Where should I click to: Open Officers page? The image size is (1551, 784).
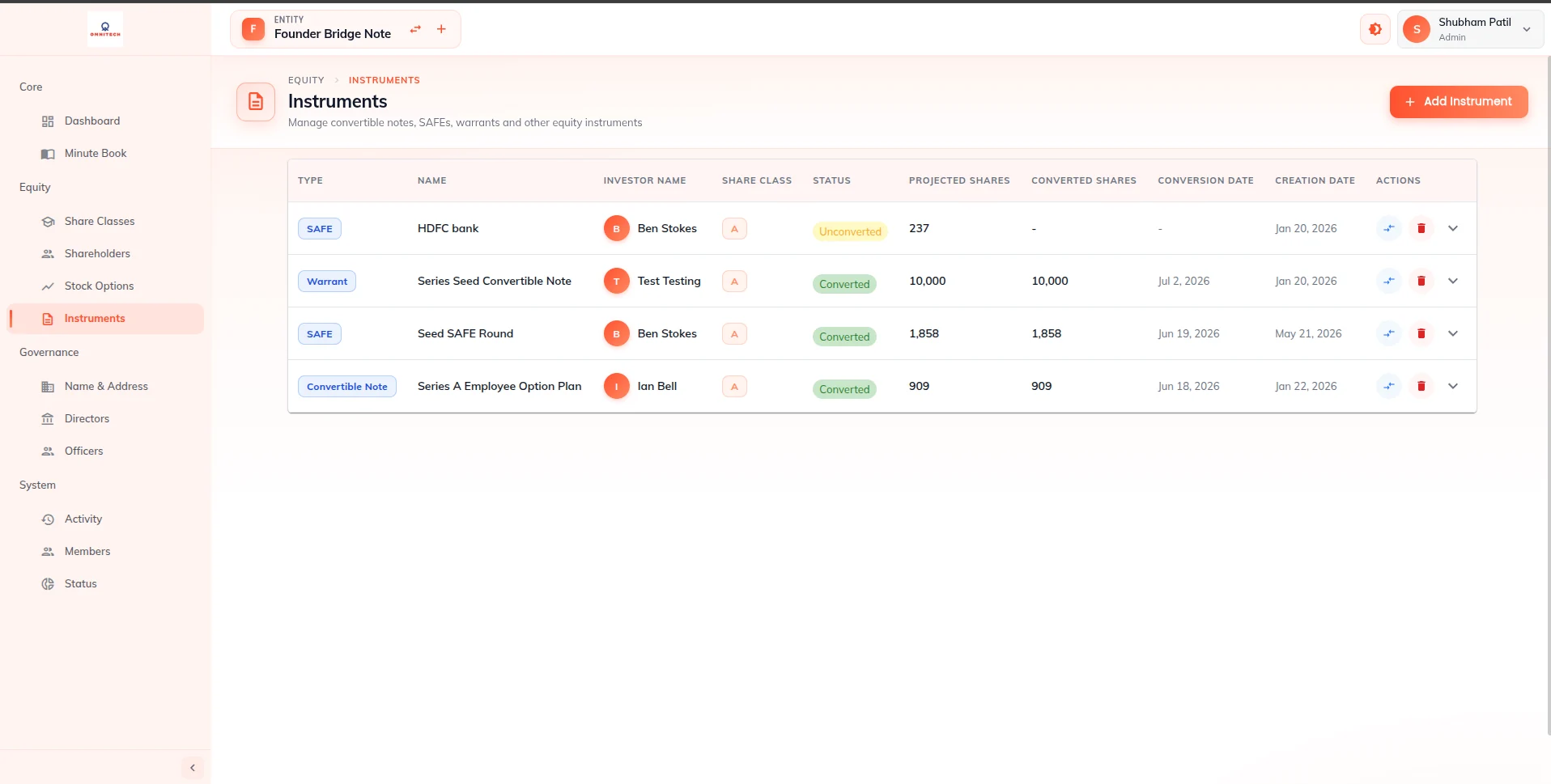pos(106,451)
